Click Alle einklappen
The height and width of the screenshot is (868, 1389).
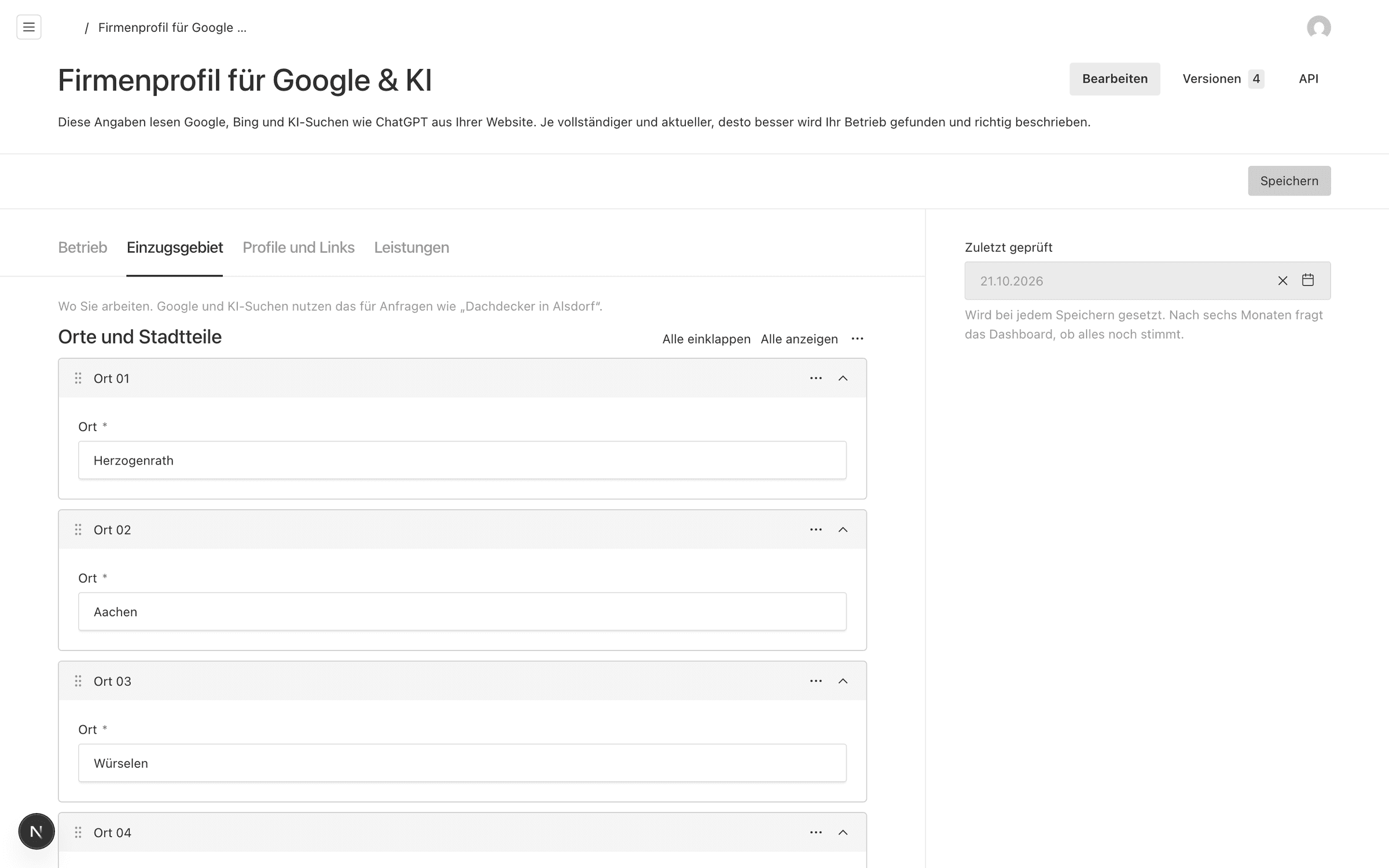click(x=706, y=339)
